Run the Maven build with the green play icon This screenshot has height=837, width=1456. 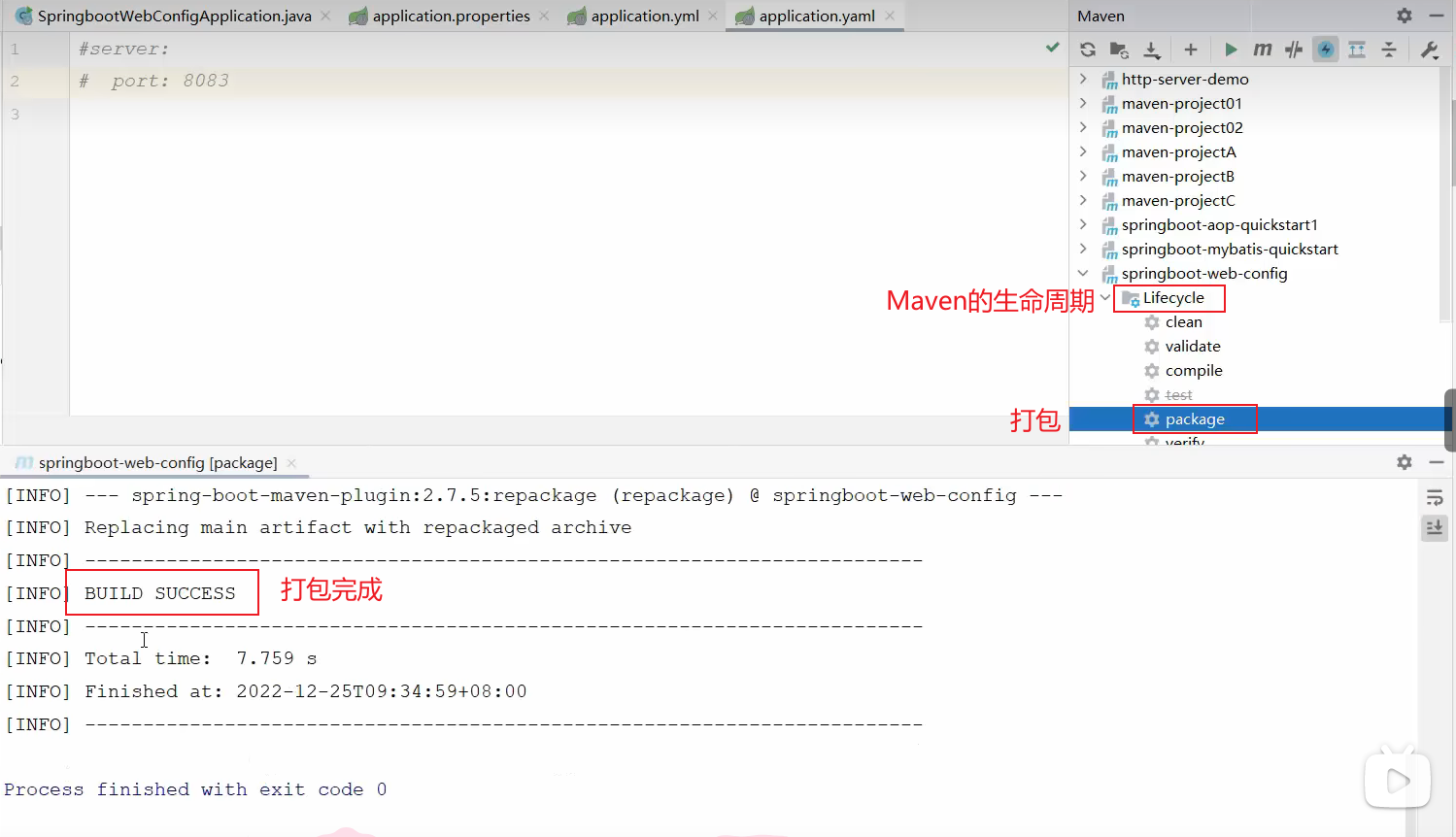1231,50
